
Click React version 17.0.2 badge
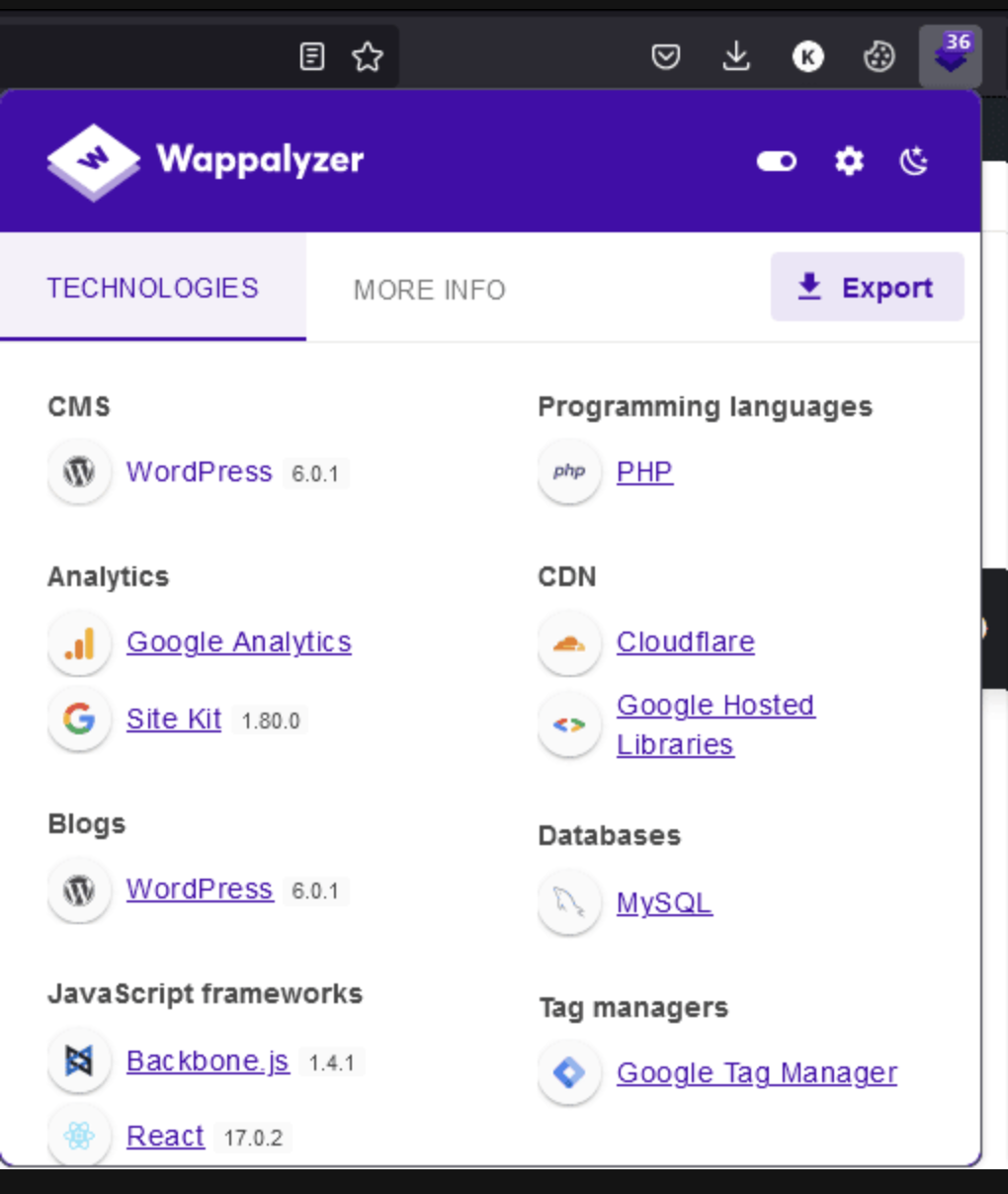(253, 1138)
